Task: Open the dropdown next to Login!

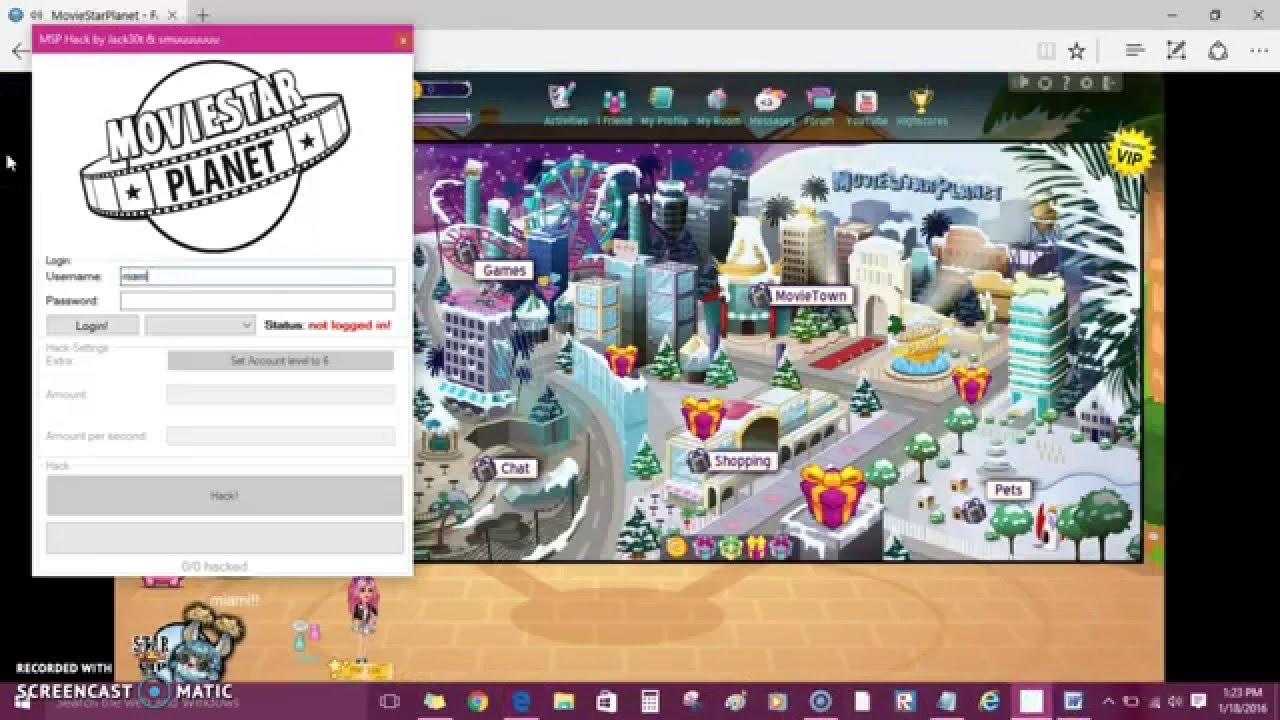Action: click(x=200, y=325)
